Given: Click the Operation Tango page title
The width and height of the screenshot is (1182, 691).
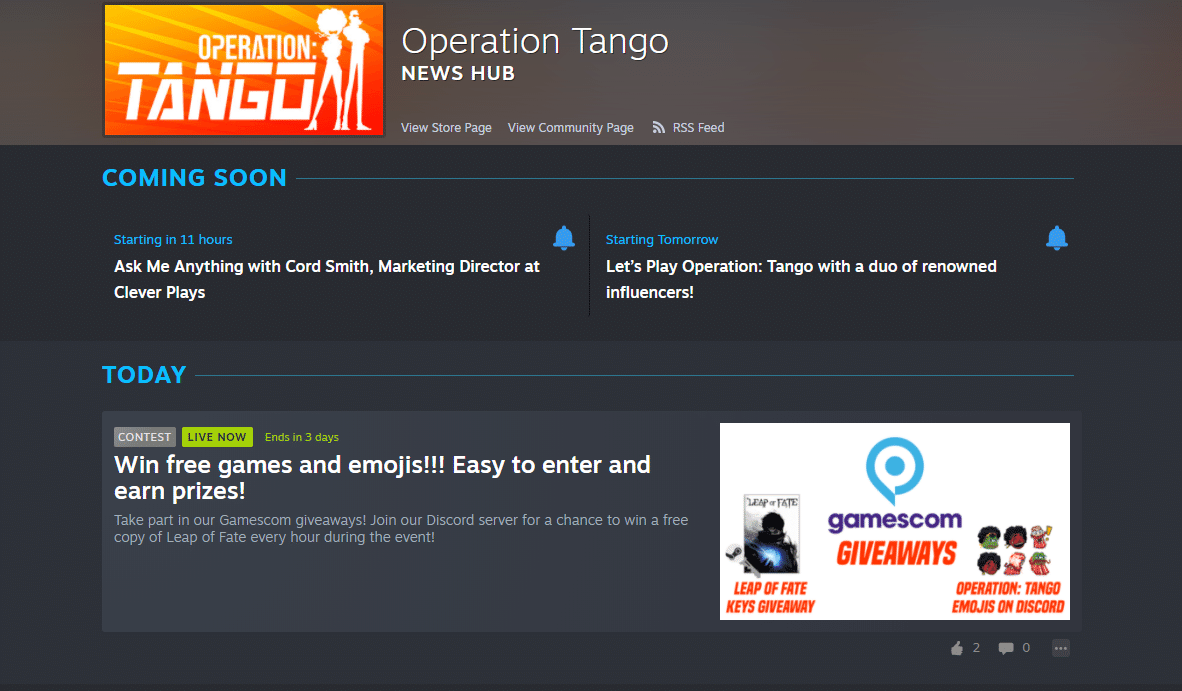Looking at the screenshot, I should point(535,41).
